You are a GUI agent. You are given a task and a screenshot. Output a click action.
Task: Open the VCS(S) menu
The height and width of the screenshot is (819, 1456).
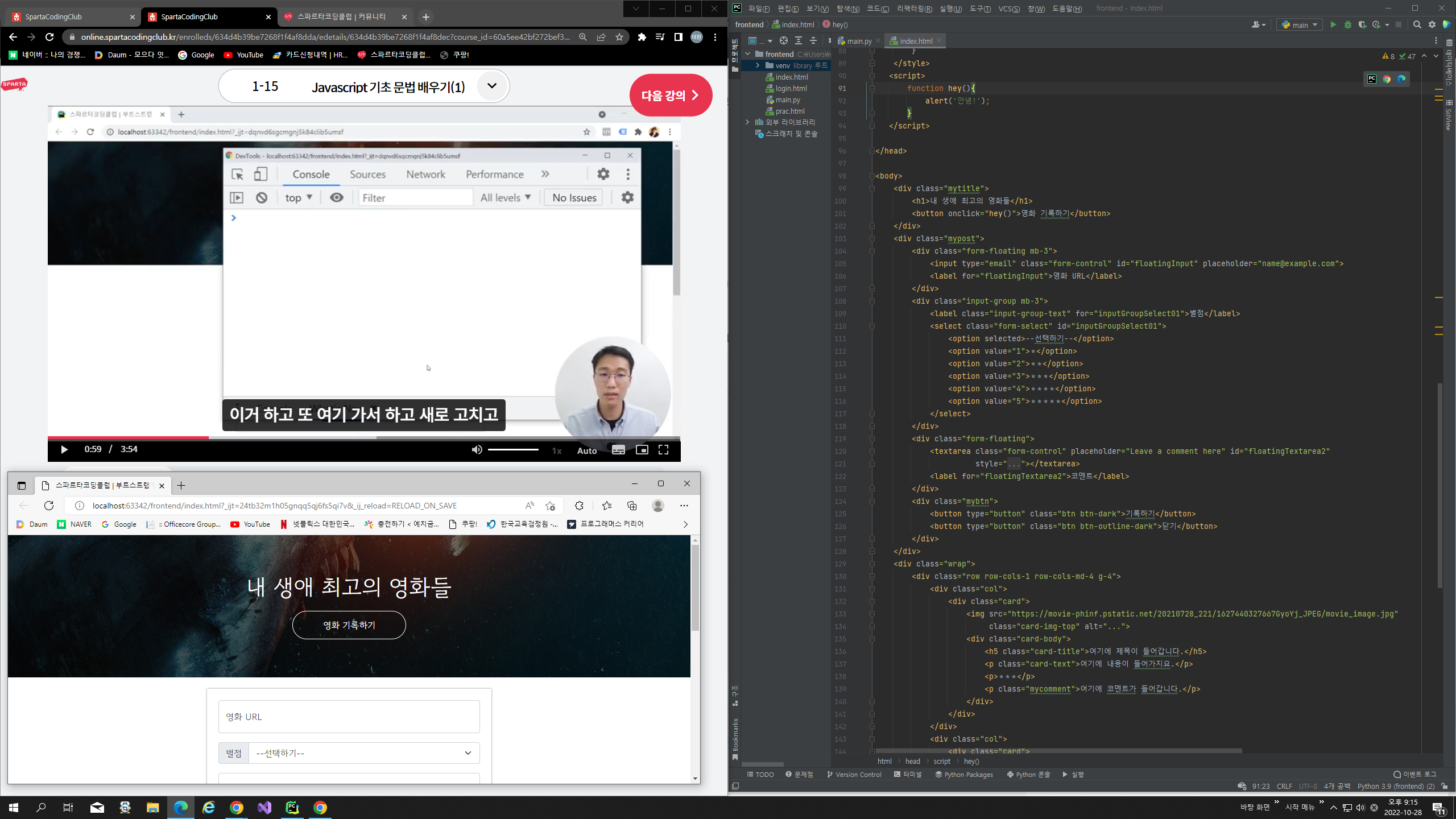(1009, 9)
